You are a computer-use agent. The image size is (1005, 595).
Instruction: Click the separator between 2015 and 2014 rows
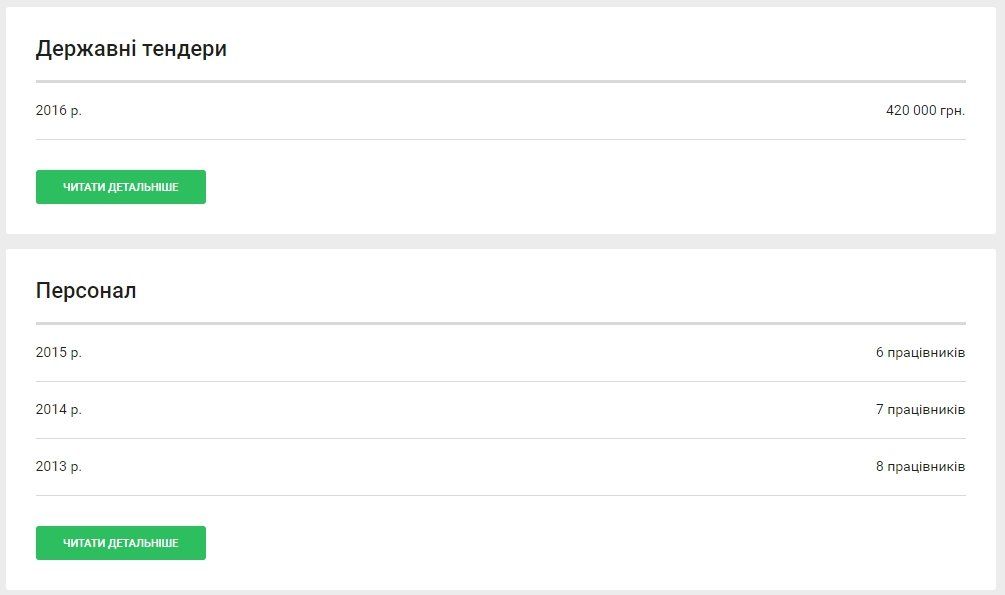[500, 381]
